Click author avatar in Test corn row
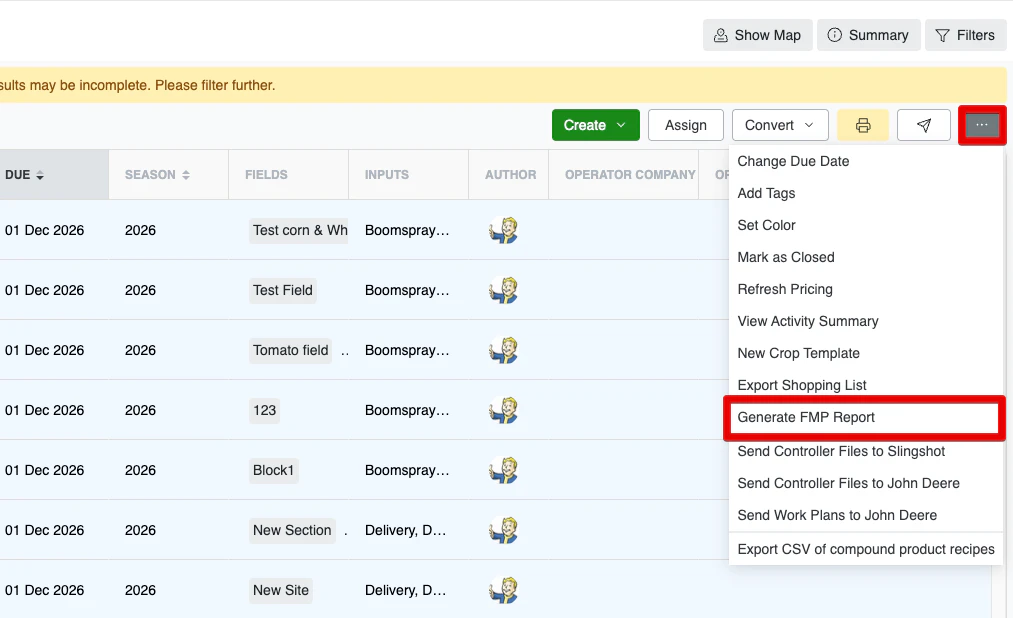 [503, 231]
